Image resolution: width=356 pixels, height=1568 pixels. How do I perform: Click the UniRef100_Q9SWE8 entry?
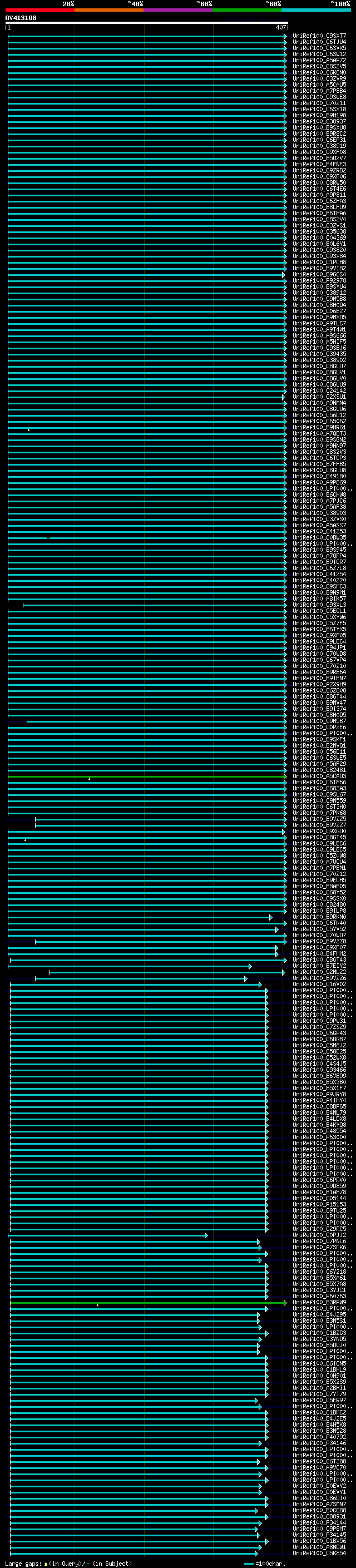pyautogui.click(x=319, y=97)
